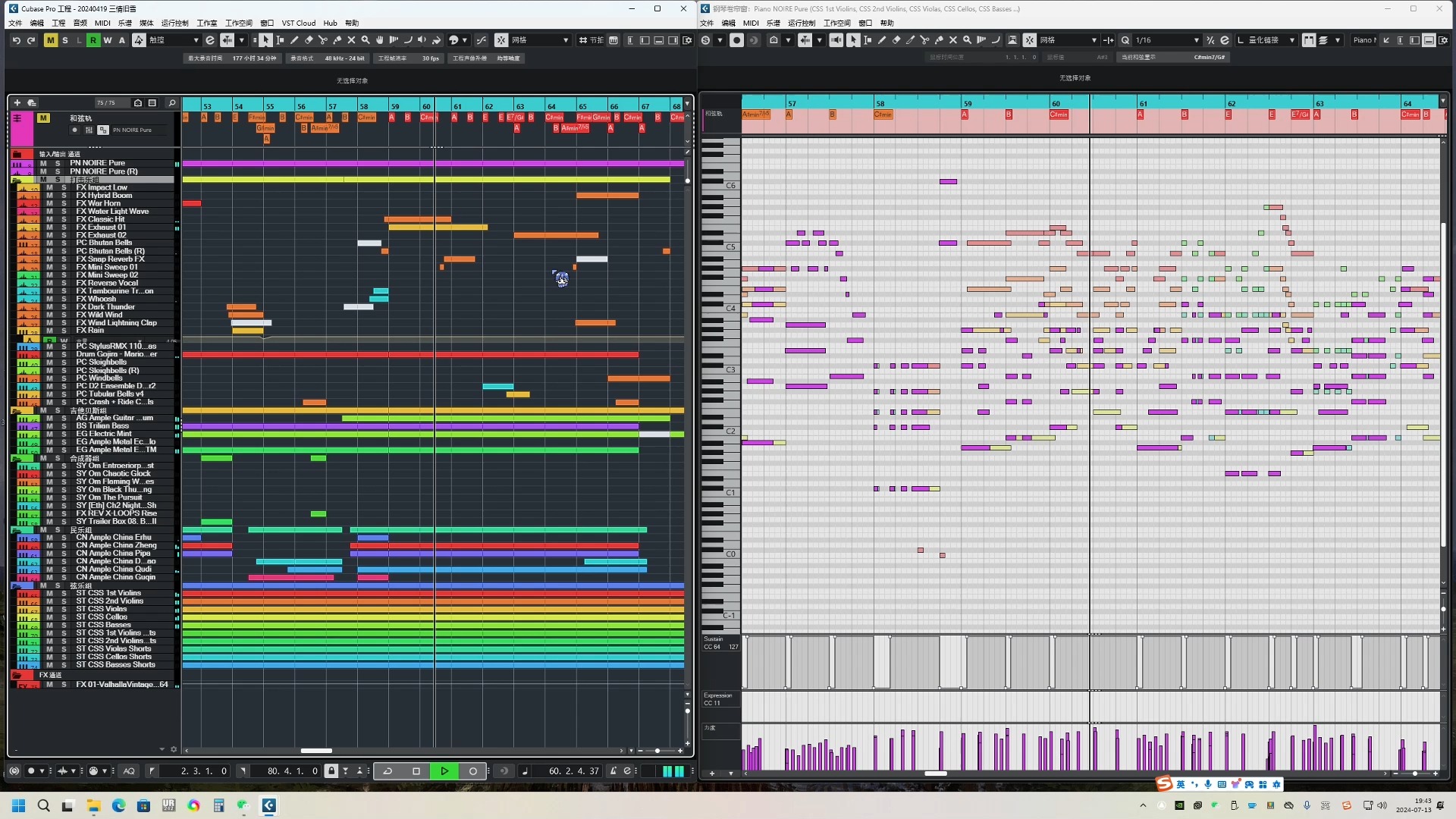Select the Draw pencil tool in piano roll toolbar
Viewport: 1456px width, 819px height.
click(881, 40)
